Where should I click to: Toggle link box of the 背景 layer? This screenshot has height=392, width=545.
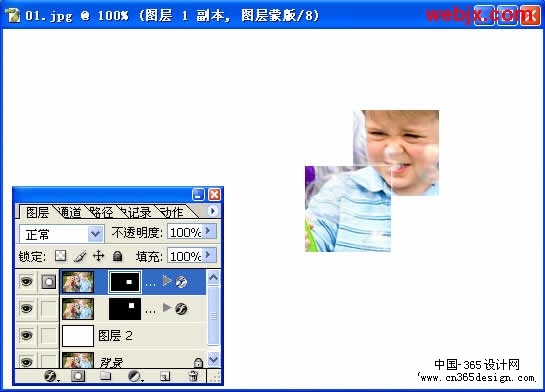(x=49, y=361)
